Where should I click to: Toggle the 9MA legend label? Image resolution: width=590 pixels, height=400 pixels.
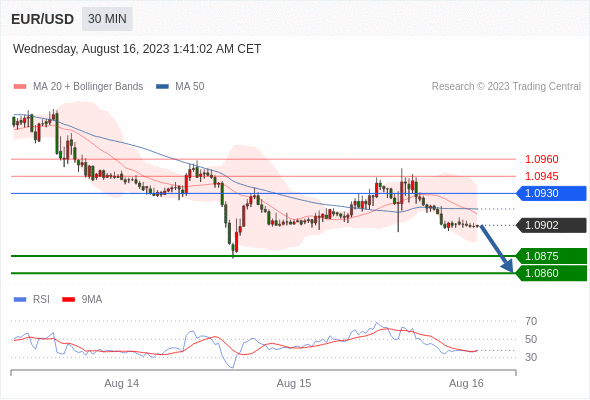92,300
